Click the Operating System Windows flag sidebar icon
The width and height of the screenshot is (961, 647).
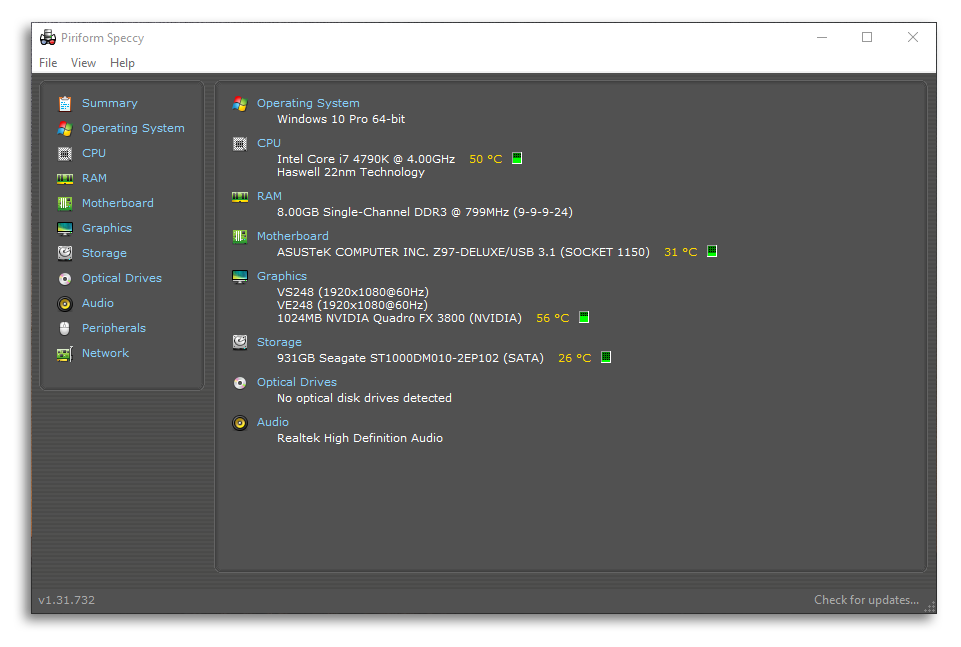(65, 129)
